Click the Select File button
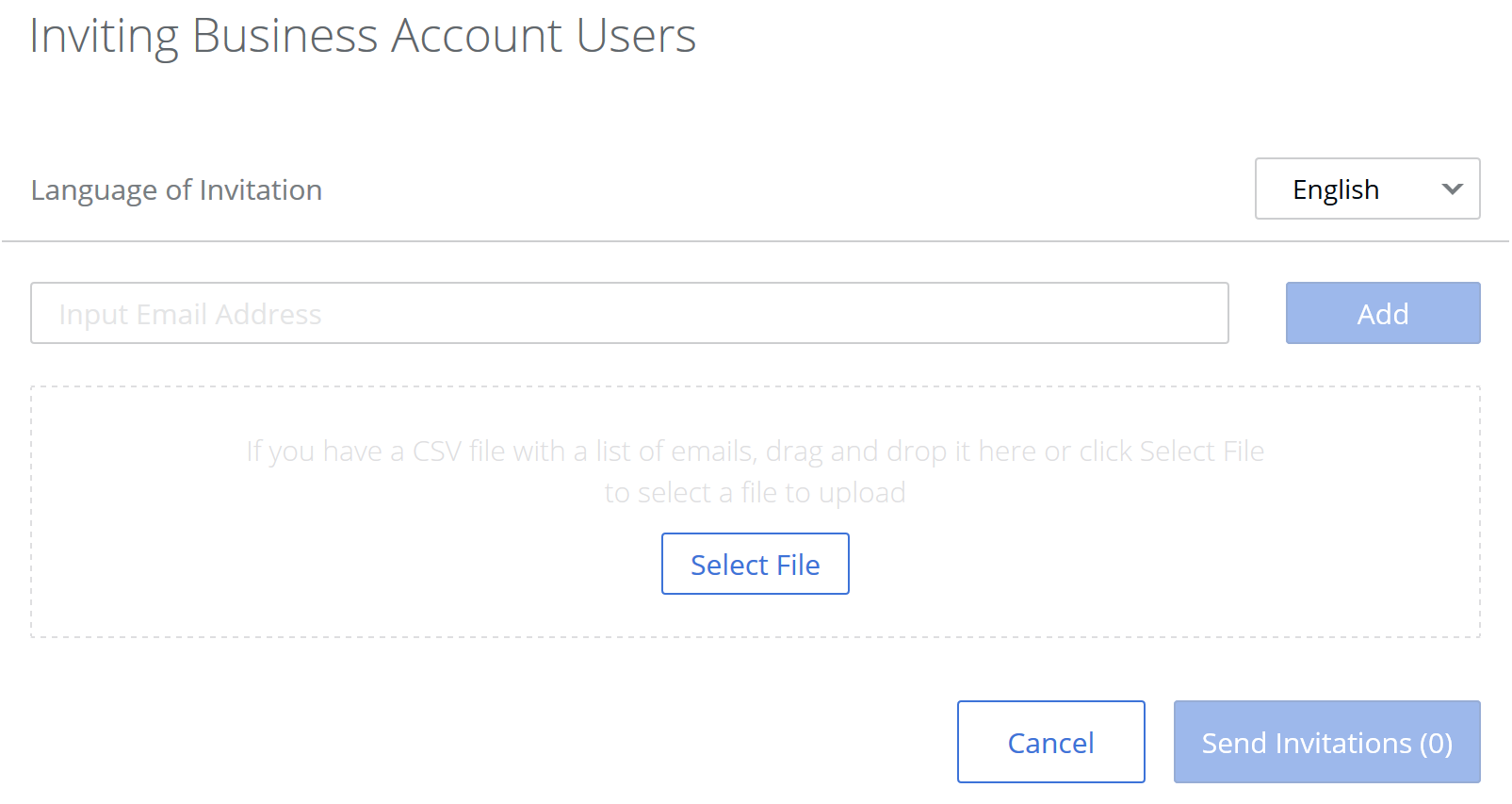This screenshot has height=804, width=1512. (x=755, y=564)
